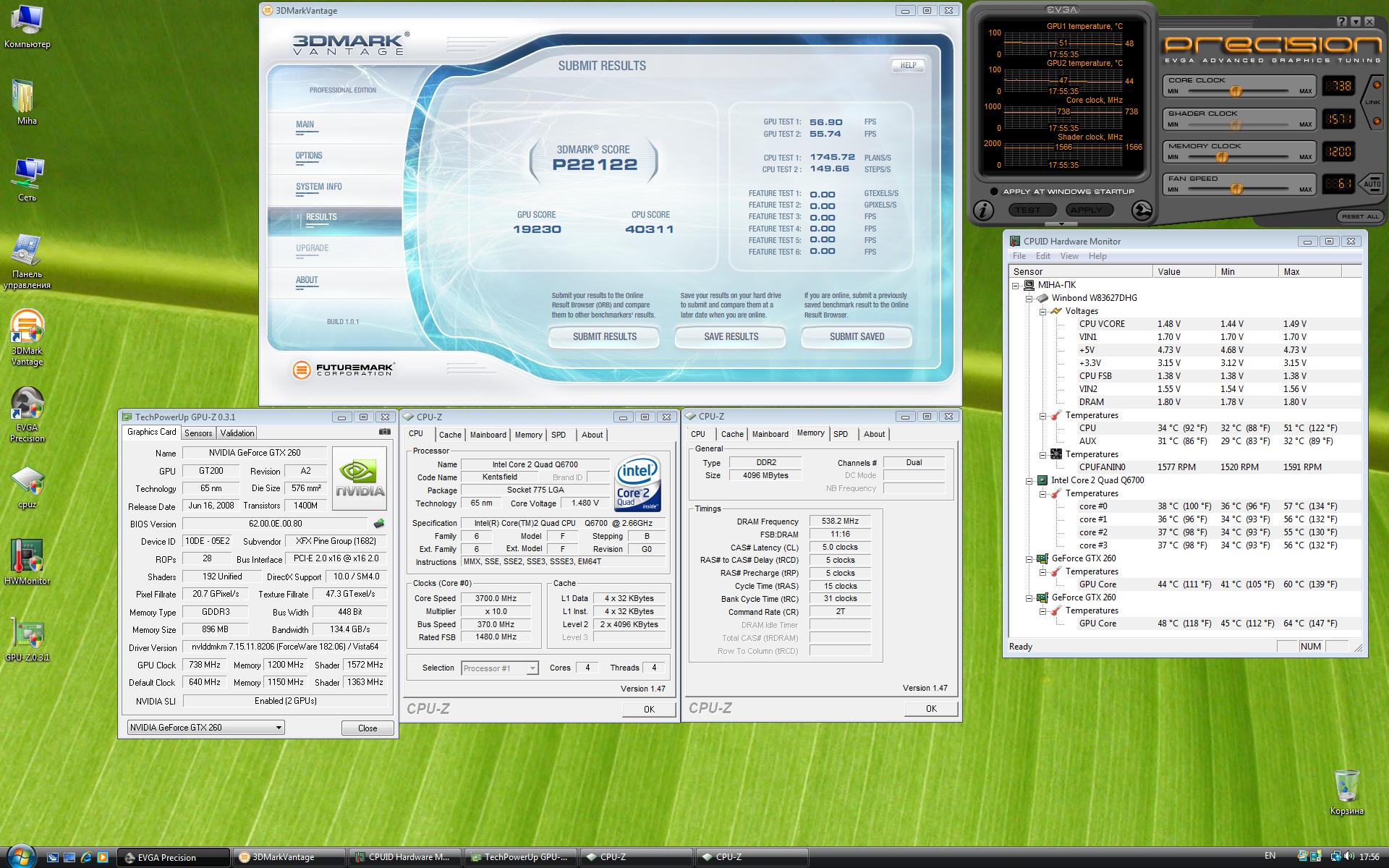The image size is (1389, 868).
Task: Toggle fan speed Auto mode
Action: coord(1372,184)
